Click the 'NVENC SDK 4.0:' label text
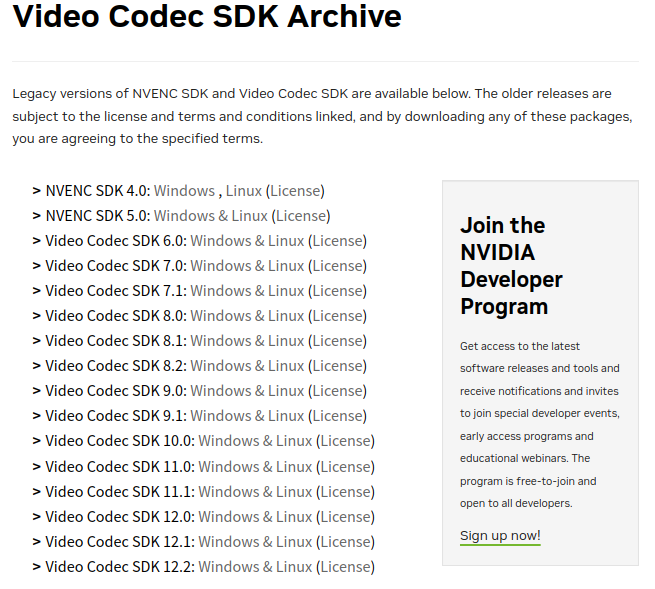Screen dimensions: 655x589 [98, 191]
